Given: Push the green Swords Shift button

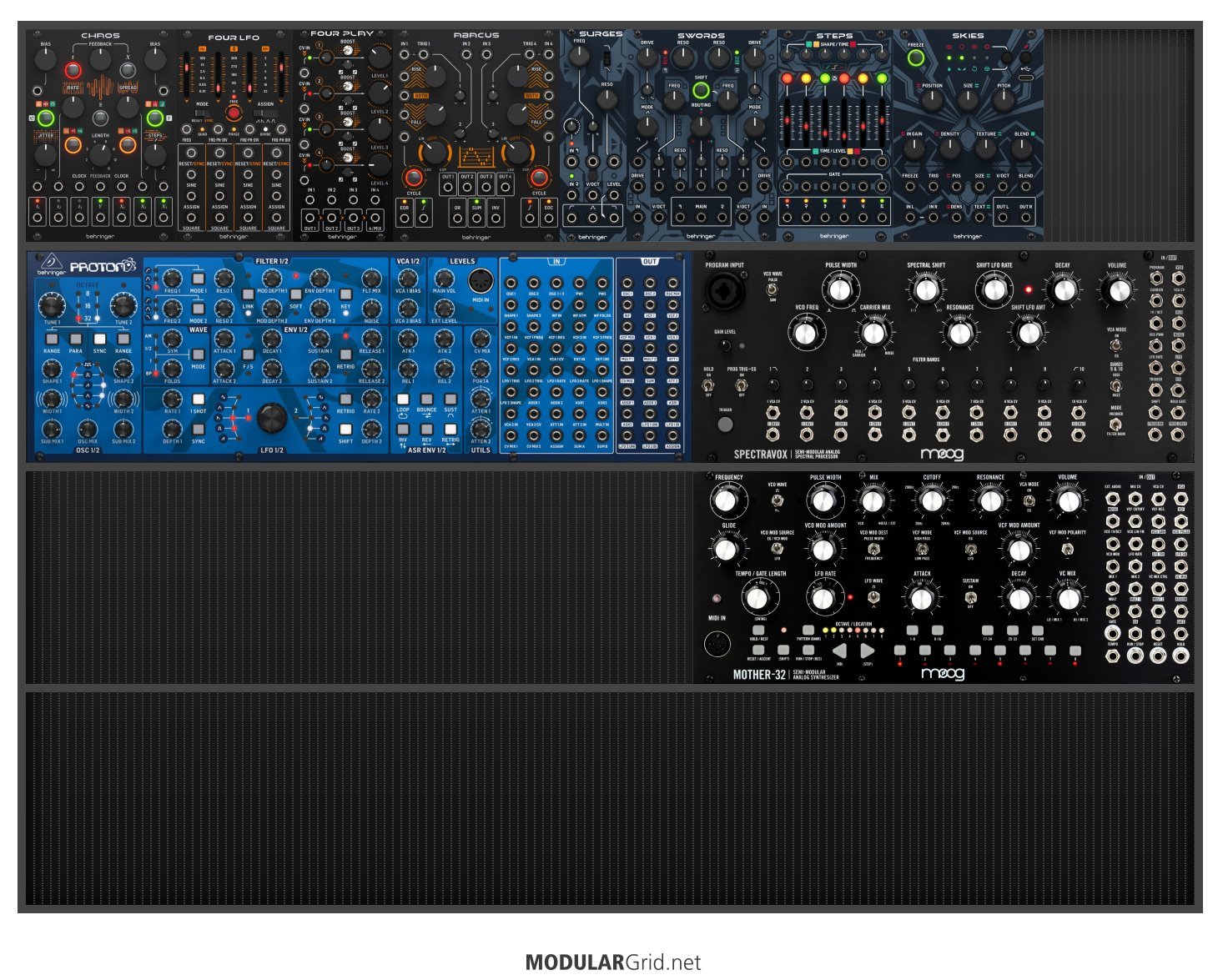Looking at the screenshot, I should 701,90.
